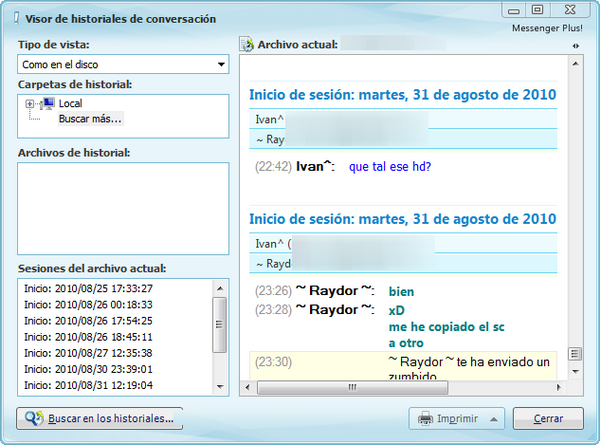Click the Local computer icon
The height and width of the screenshot is (445, 600).
pyautogui.click(x=48, y=103)
